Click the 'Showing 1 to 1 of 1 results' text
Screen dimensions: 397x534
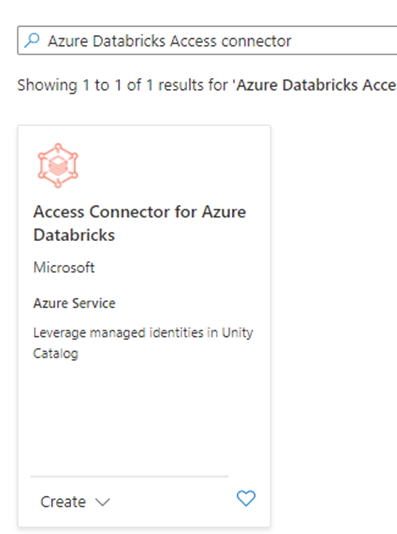pos(122,85)
